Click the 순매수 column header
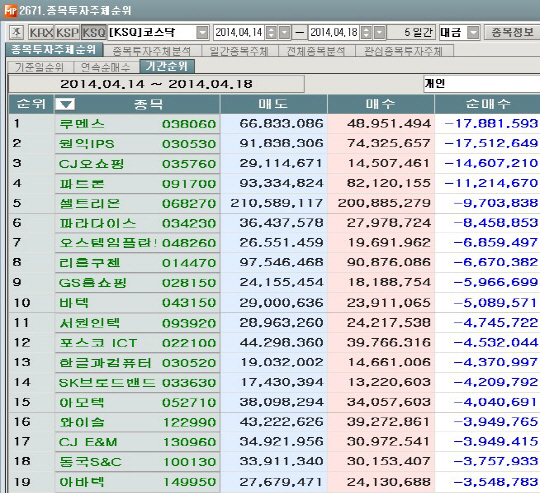Screen dimensions: 540x493 488,104
